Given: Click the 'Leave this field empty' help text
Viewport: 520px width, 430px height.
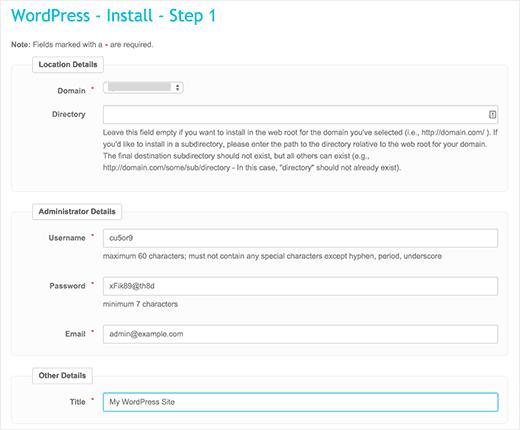Looking at the screenshot, I should tap(300, 150).
